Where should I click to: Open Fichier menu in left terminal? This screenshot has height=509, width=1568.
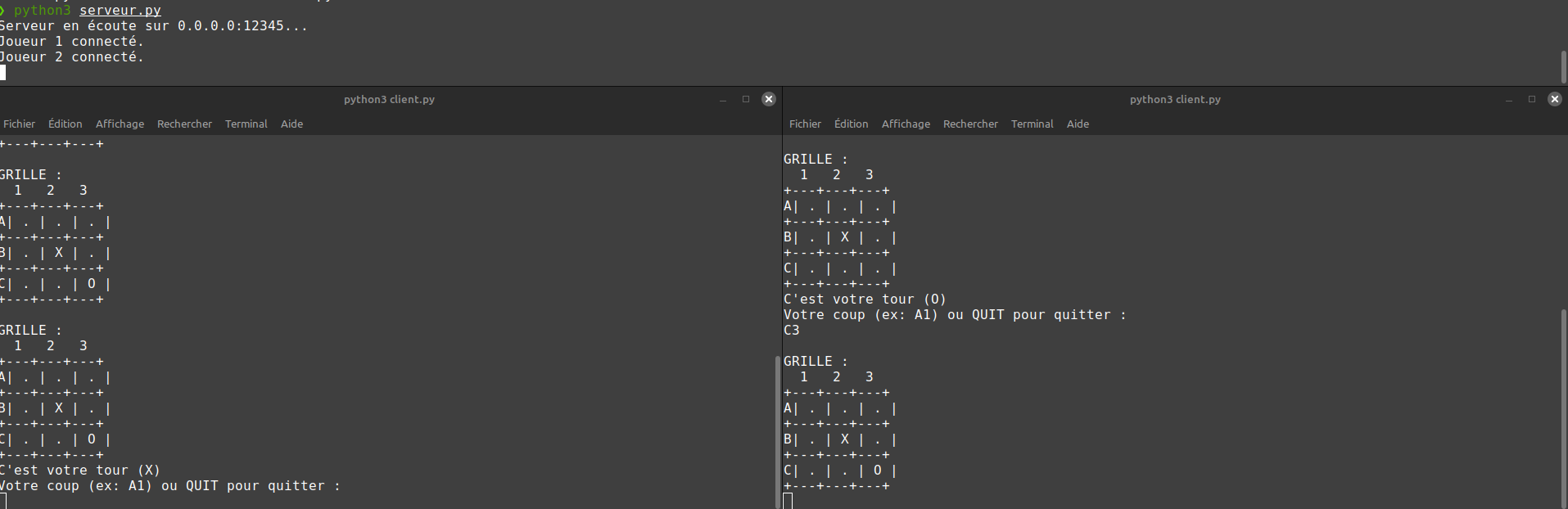pos(19,124)
